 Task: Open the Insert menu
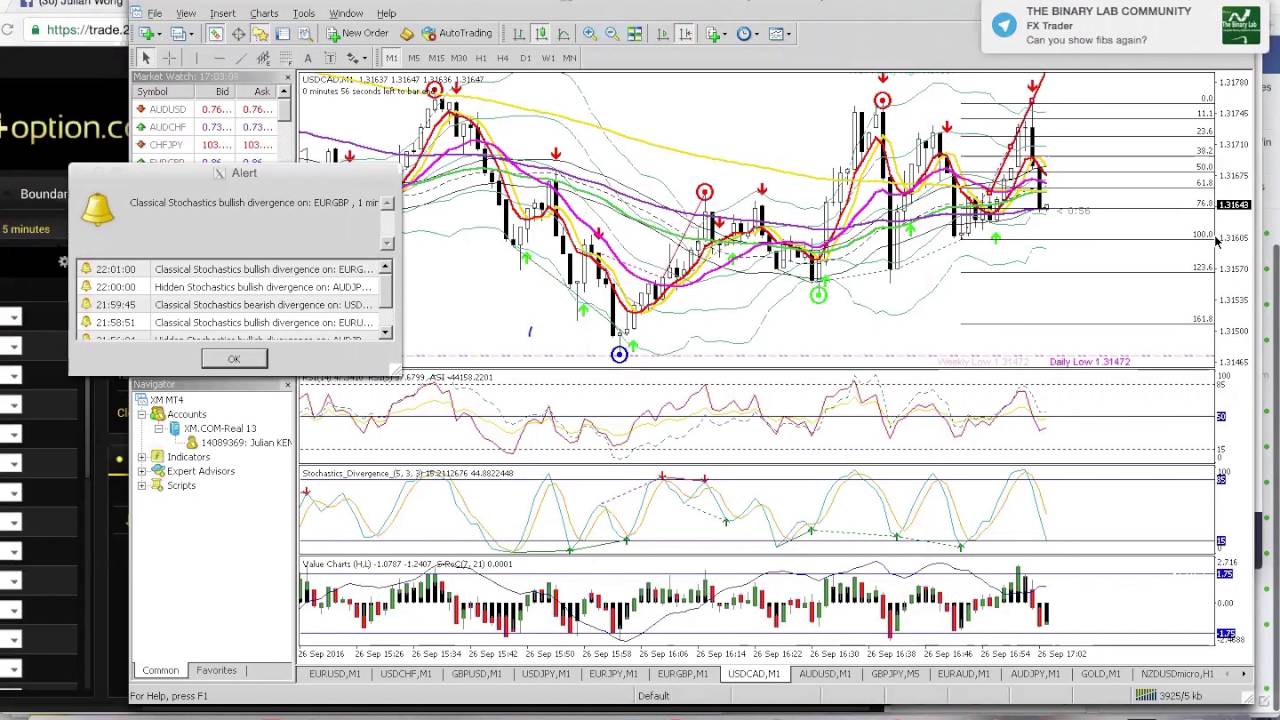point(223,13)
